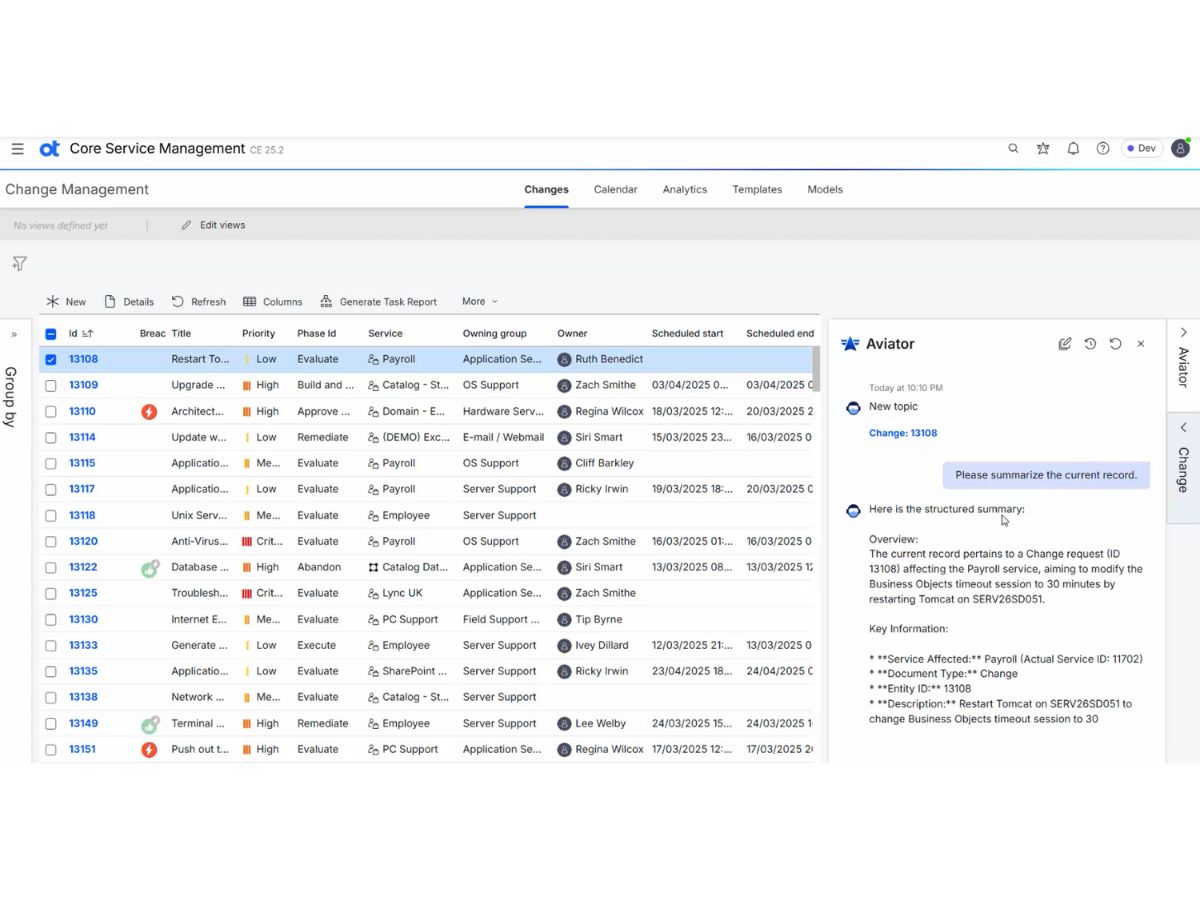This screenshot has width=1200, height=900.
Task: Open the Dev environment selector
Action: click(1141, 148)
